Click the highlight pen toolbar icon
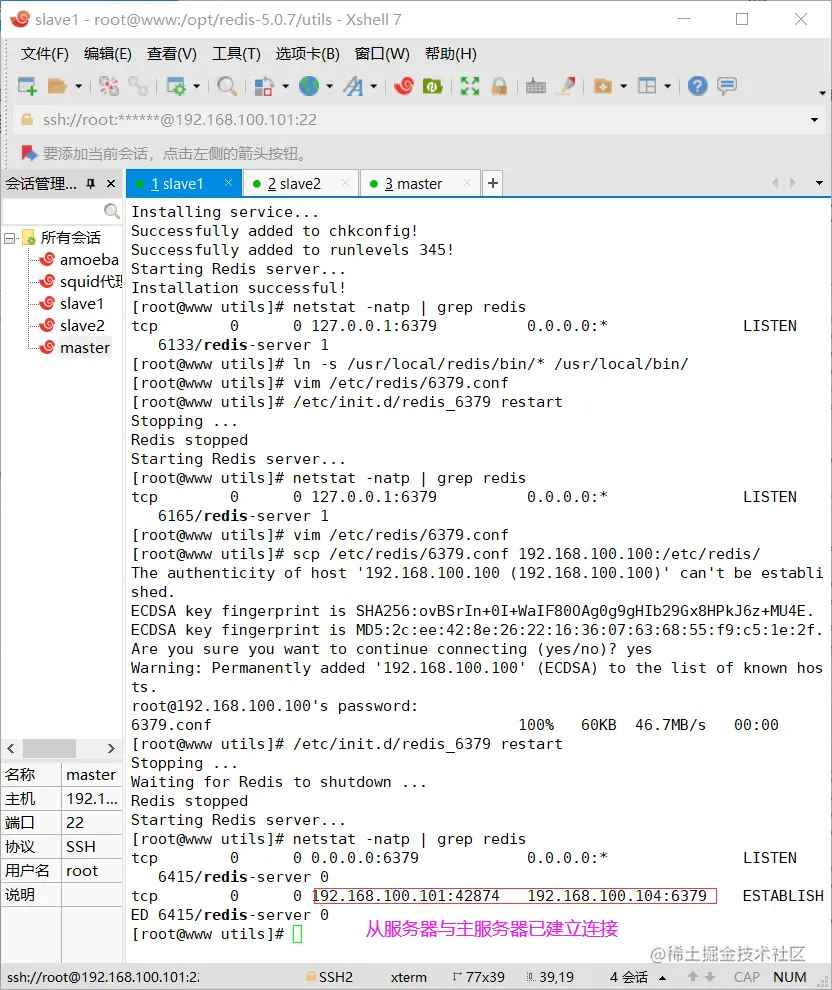832x990 pixels. [566, 86]
